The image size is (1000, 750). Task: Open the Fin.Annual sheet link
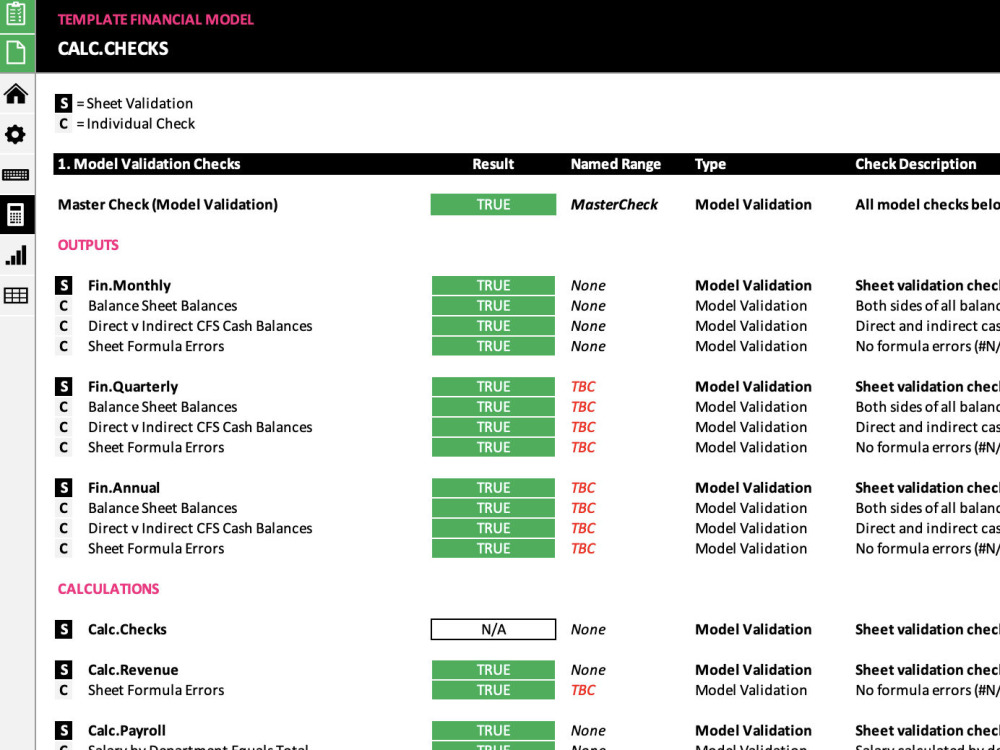click(x=124, y=488)
